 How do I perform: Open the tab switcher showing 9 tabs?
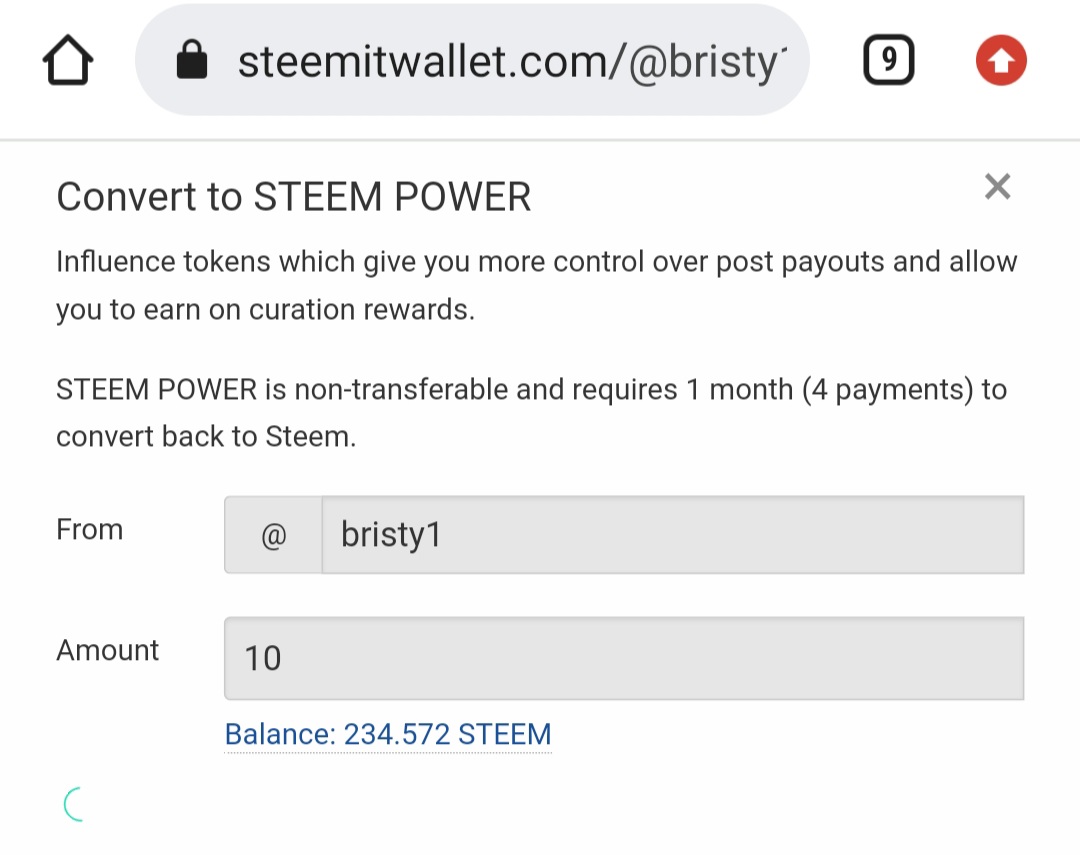[888, 62]
